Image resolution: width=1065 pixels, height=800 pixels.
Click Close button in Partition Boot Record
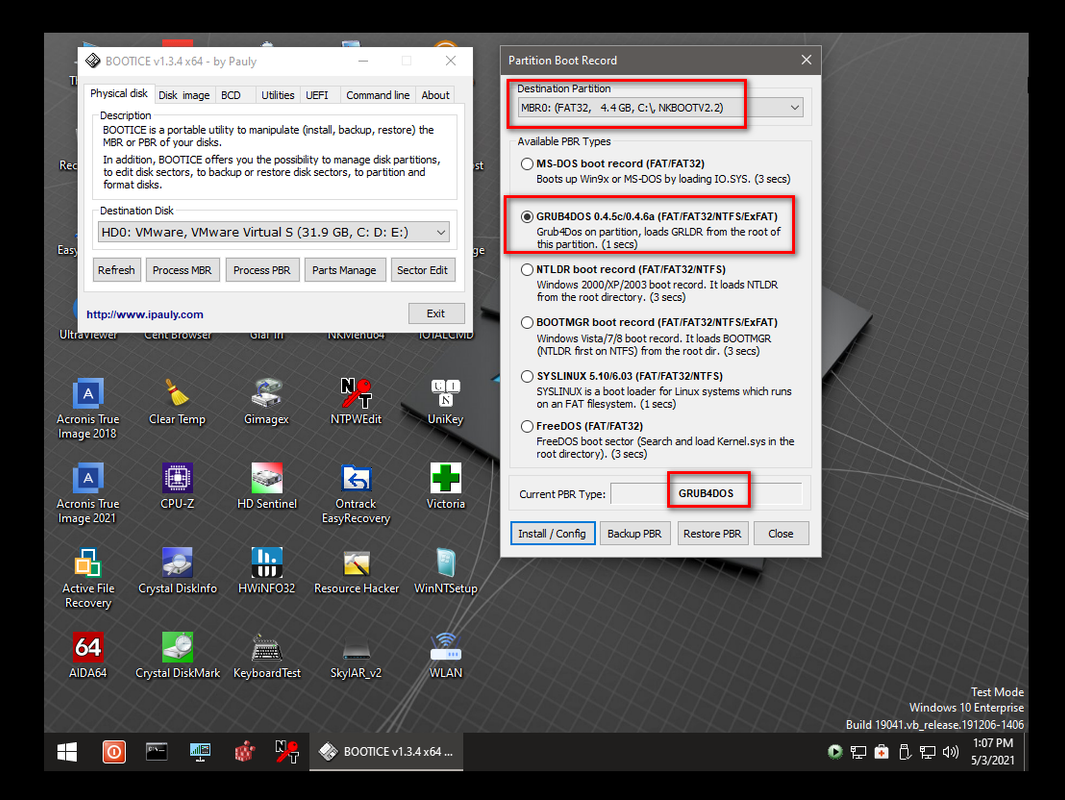[x=781, y=534]
